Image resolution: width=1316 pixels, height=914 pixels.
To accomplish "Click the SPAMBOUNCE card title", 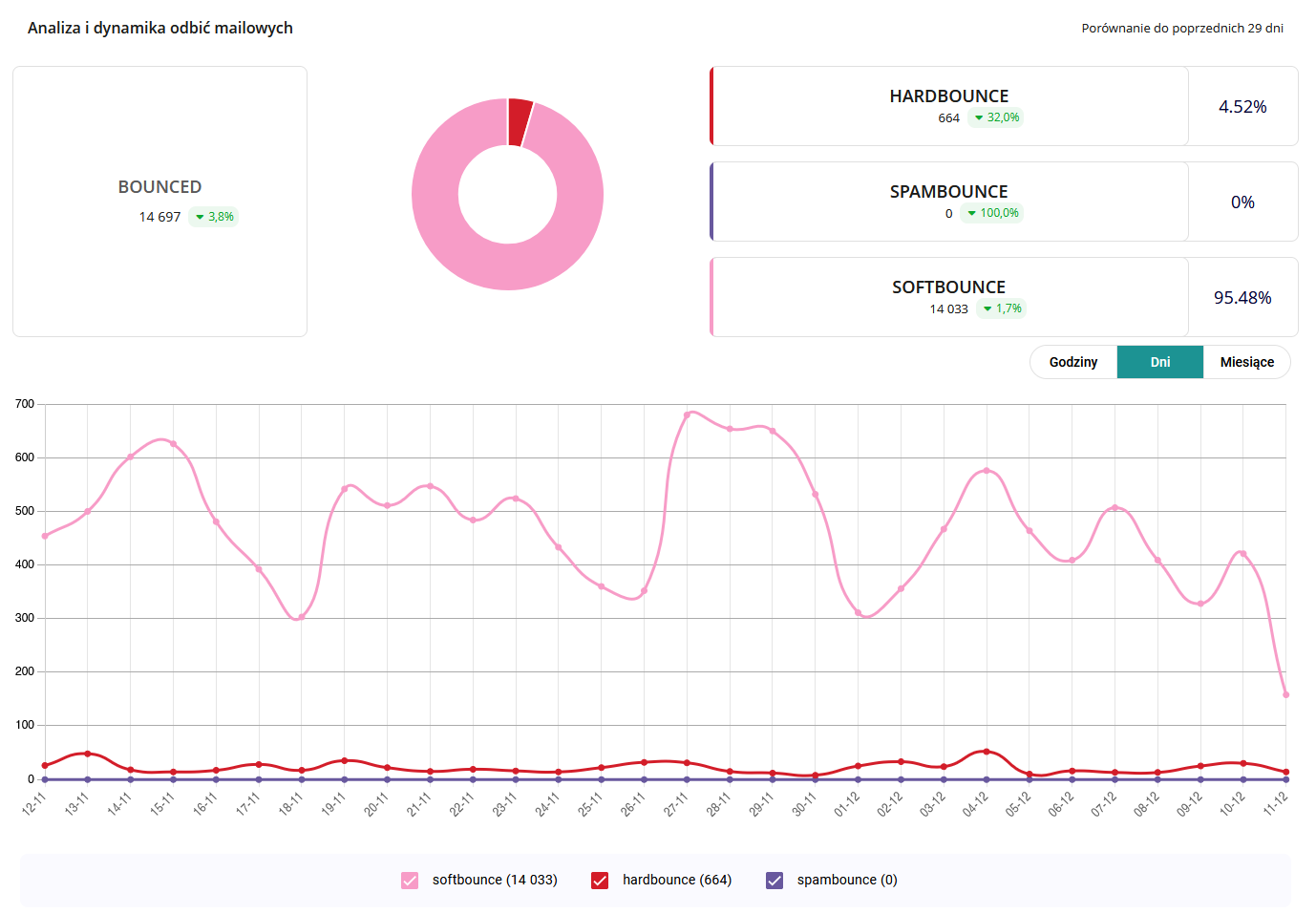I will click(x=948, y=191).
